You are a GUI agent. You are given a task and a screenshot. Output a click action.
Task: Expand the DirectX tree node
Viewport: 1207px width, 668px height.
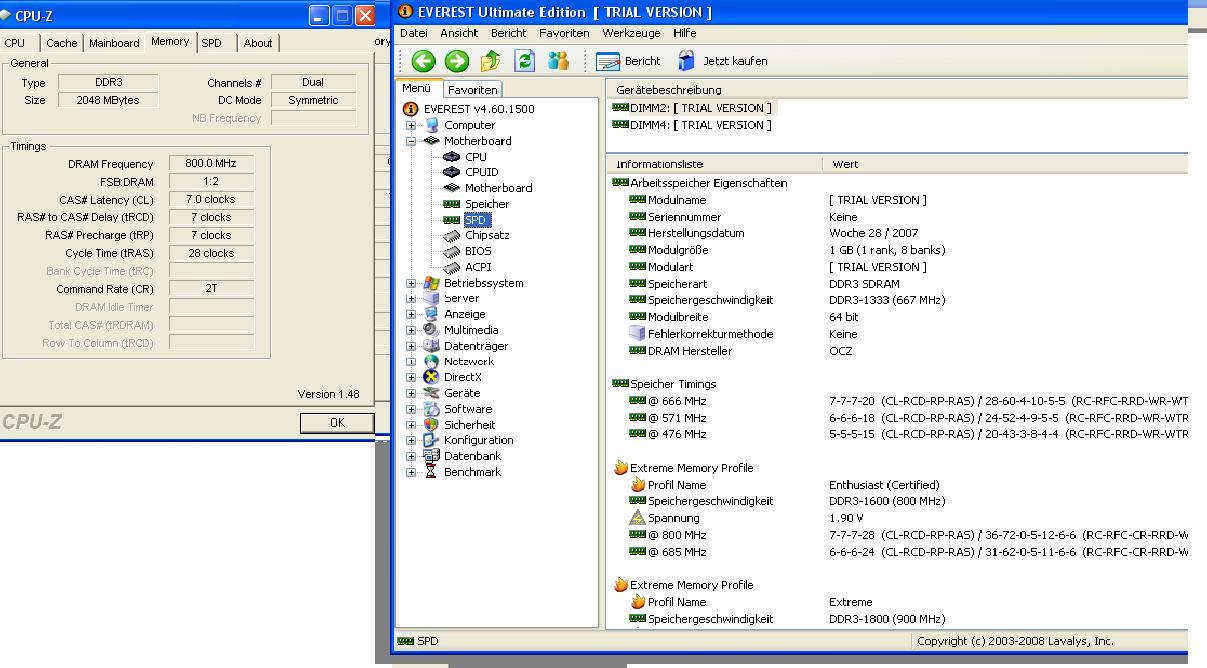[411, 377]
